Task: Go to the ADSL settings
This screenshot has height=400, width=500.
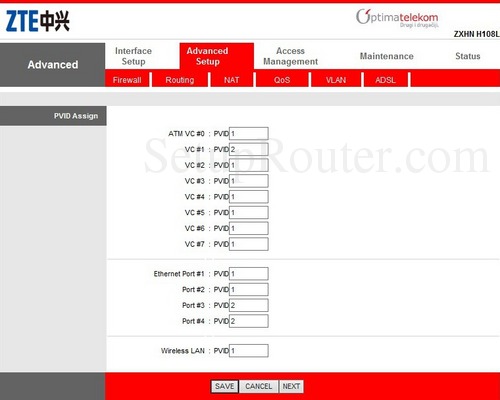Action: (x=385, y=80)
